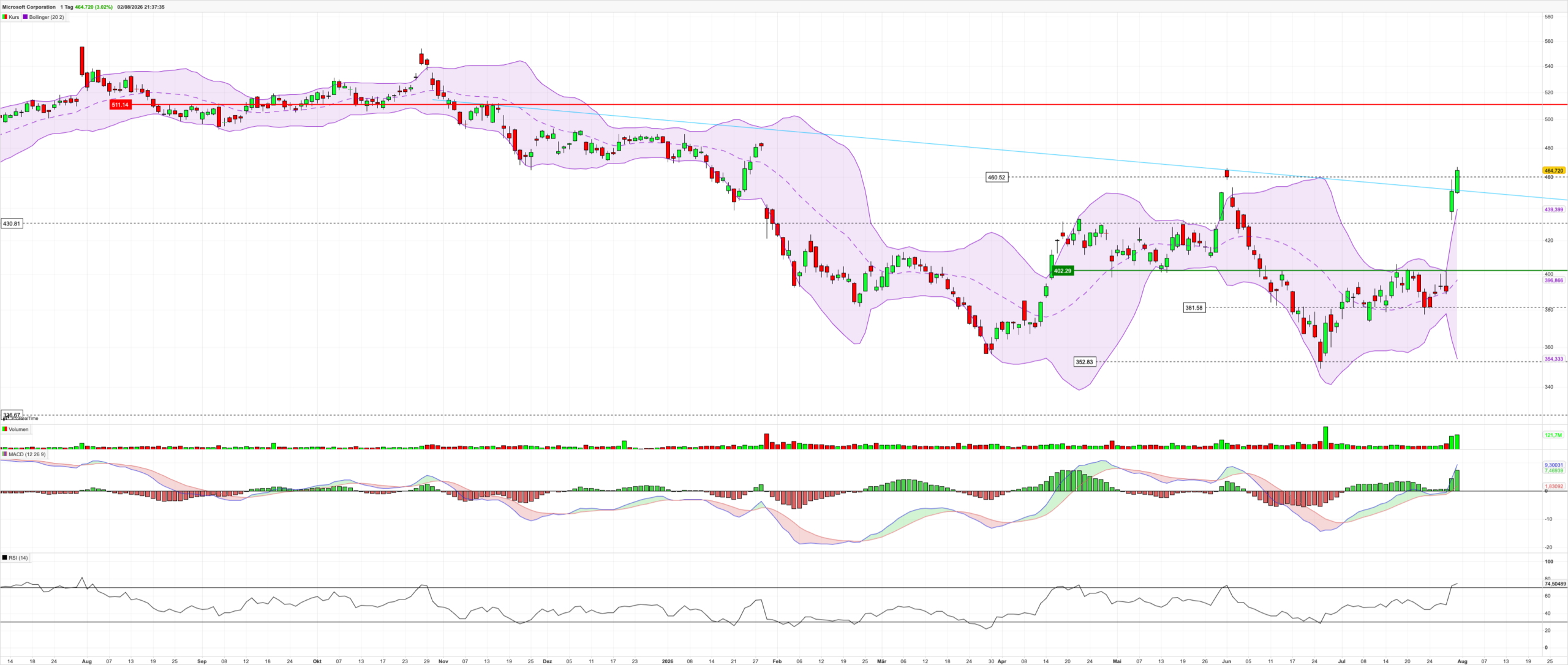The width and height of the screenshot is (1568, 665).
Task: Click the Kurs legend entry
Action: click(x=11, y=17)
